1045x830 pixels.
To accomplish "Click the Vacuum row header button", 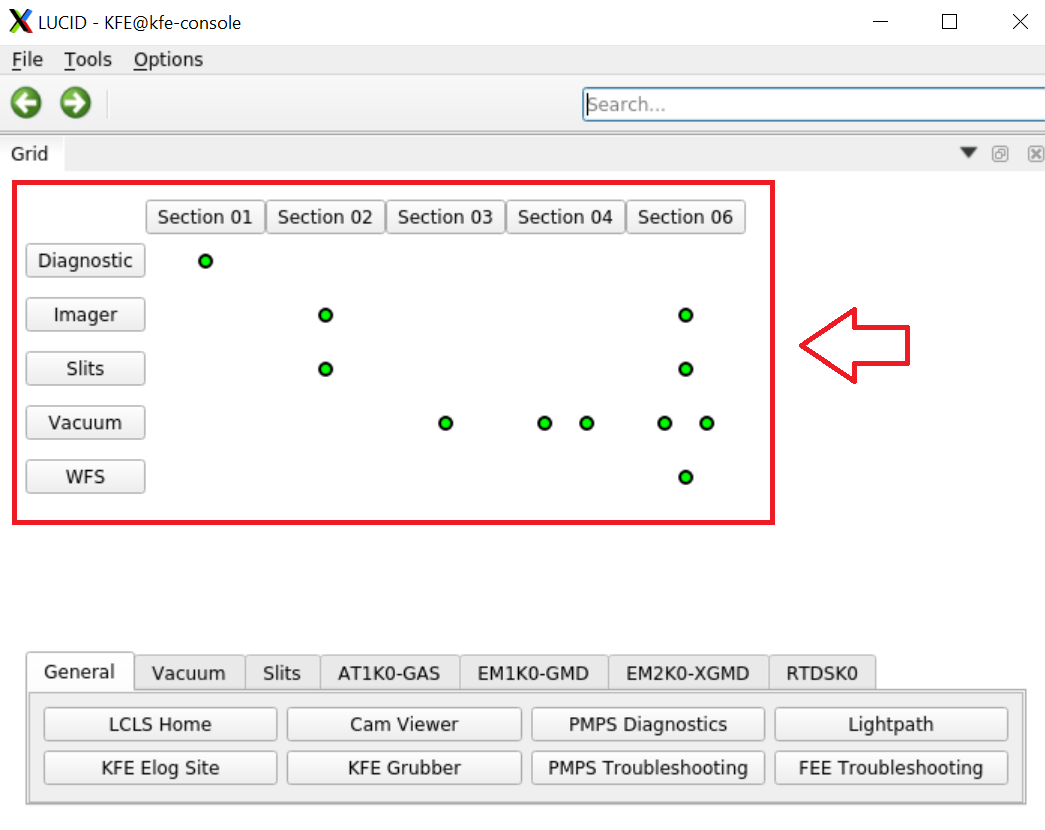I will point(85,423).
